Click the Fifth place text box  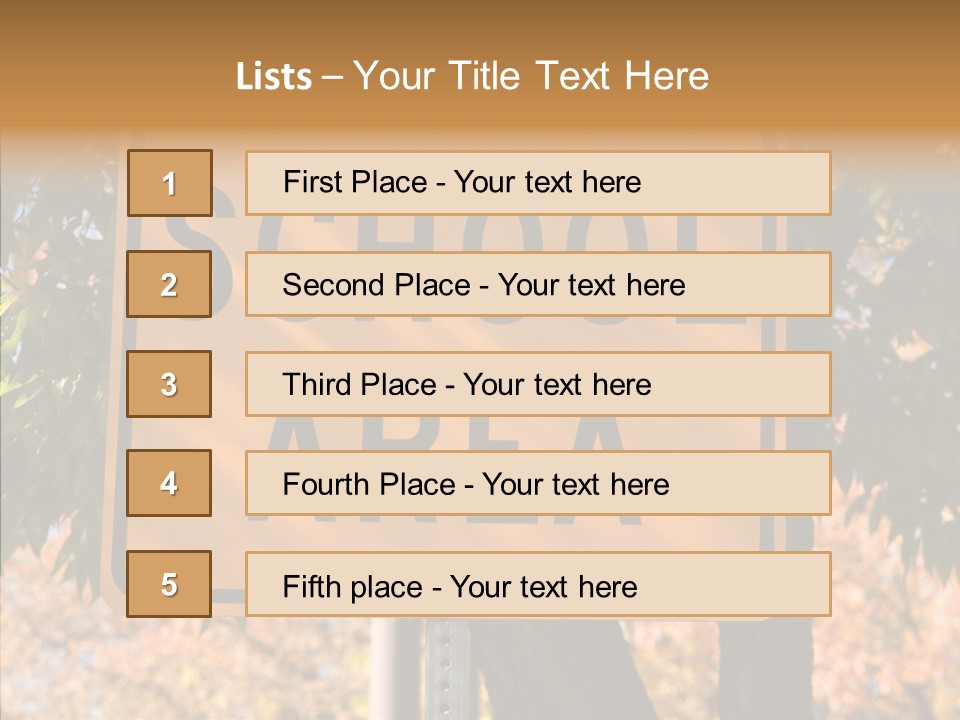538,584
